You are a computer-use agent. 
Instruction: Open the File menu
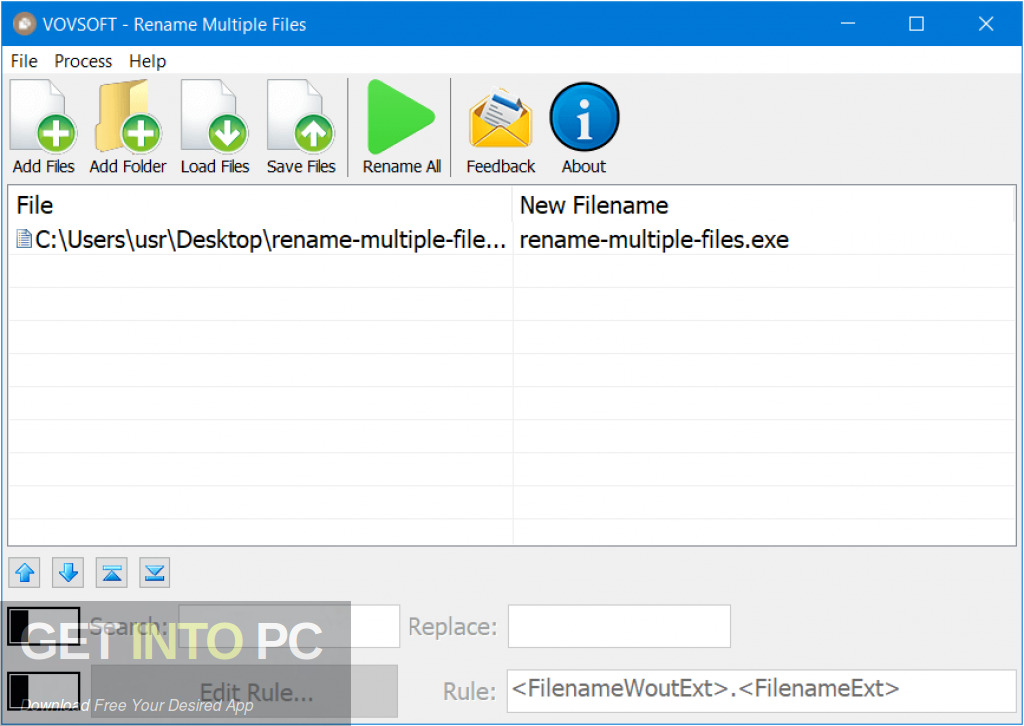coord(24,61)
